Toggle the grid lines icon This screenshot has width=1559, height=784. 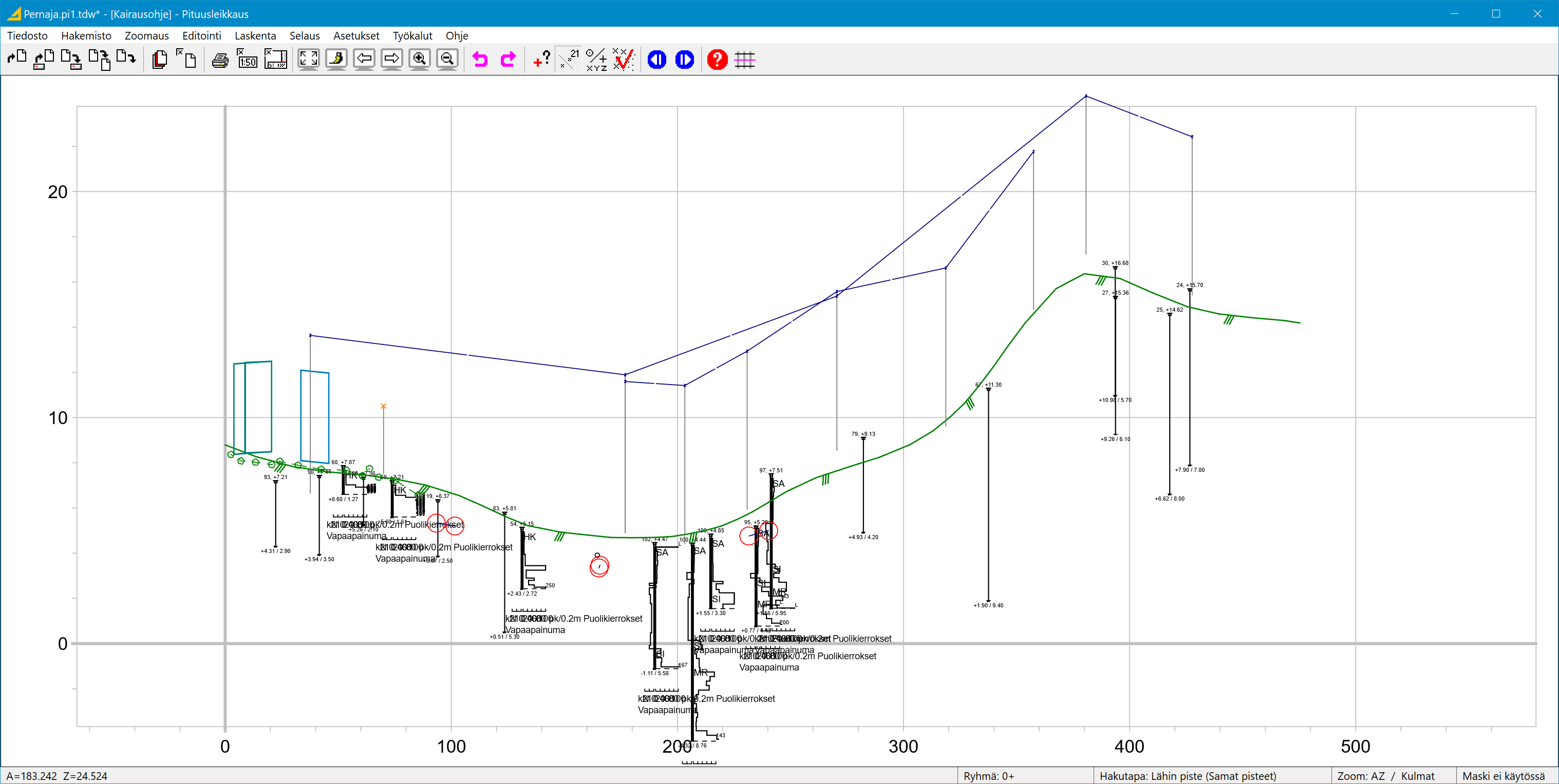pos(744,59)
